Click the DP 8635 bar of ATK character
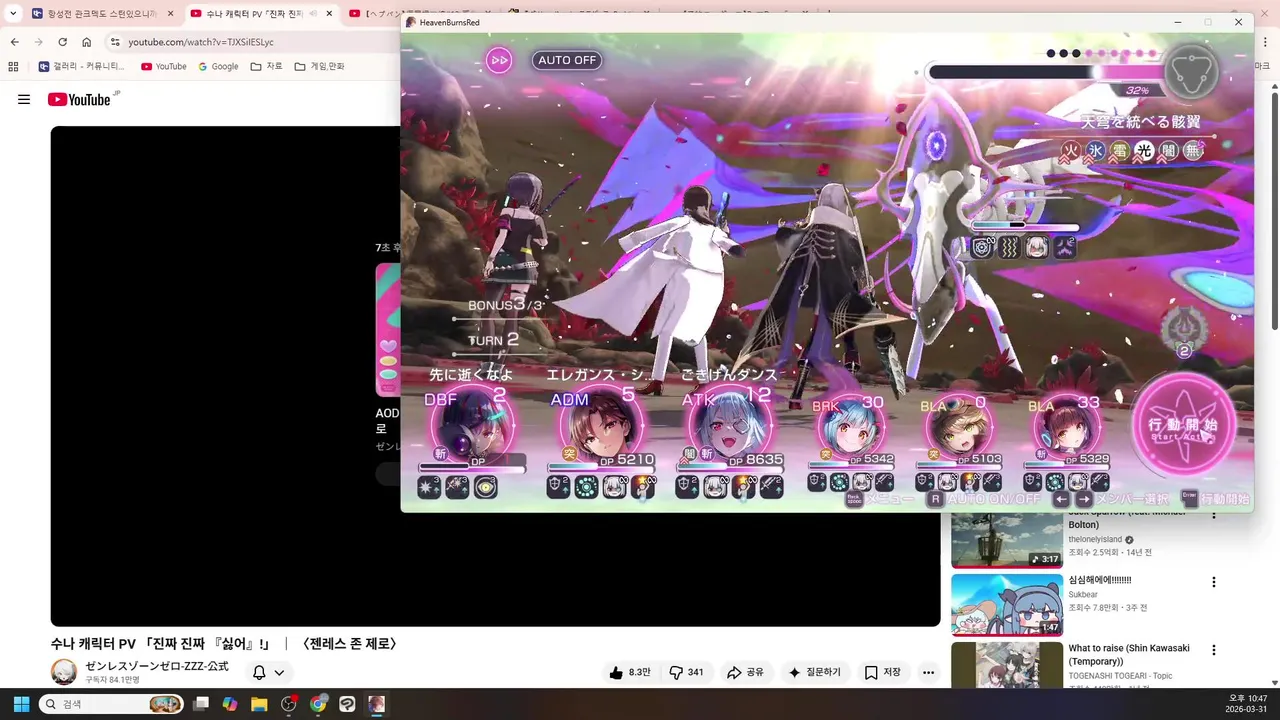Screen dimensions: 1280x720 pos(729,467)
